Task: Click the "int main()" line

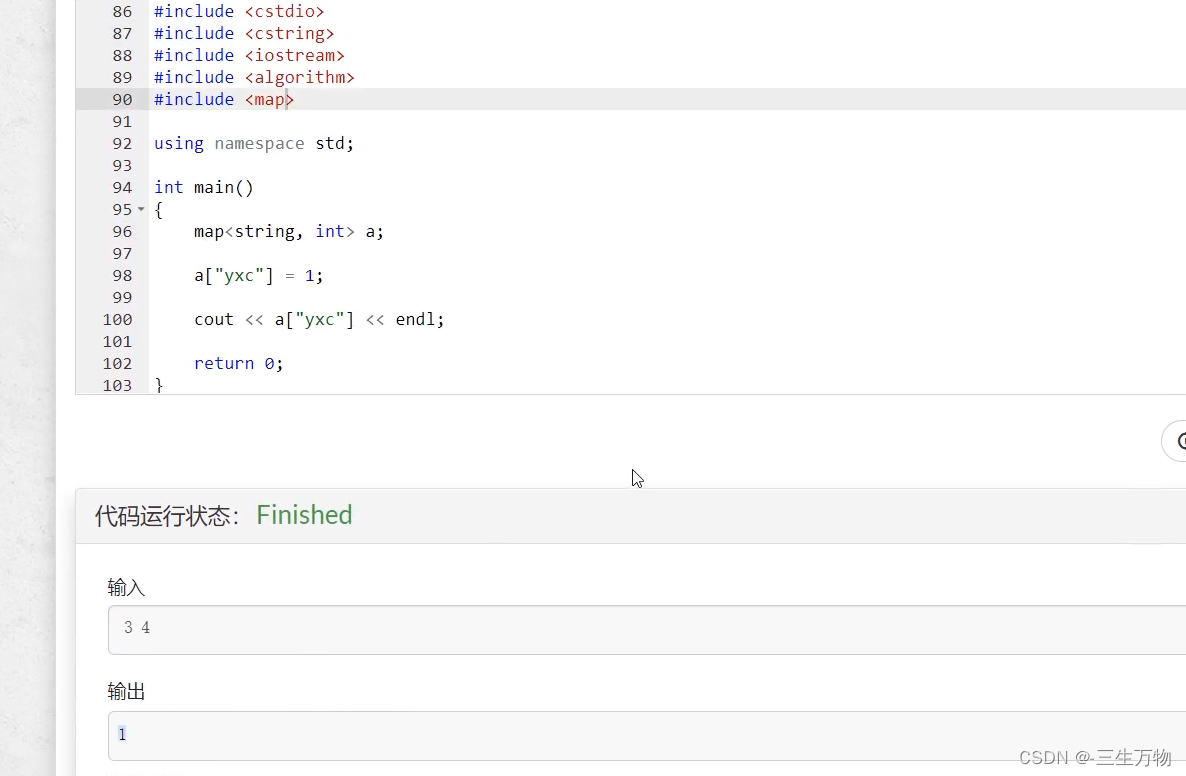Action: (x=203, y=188)
